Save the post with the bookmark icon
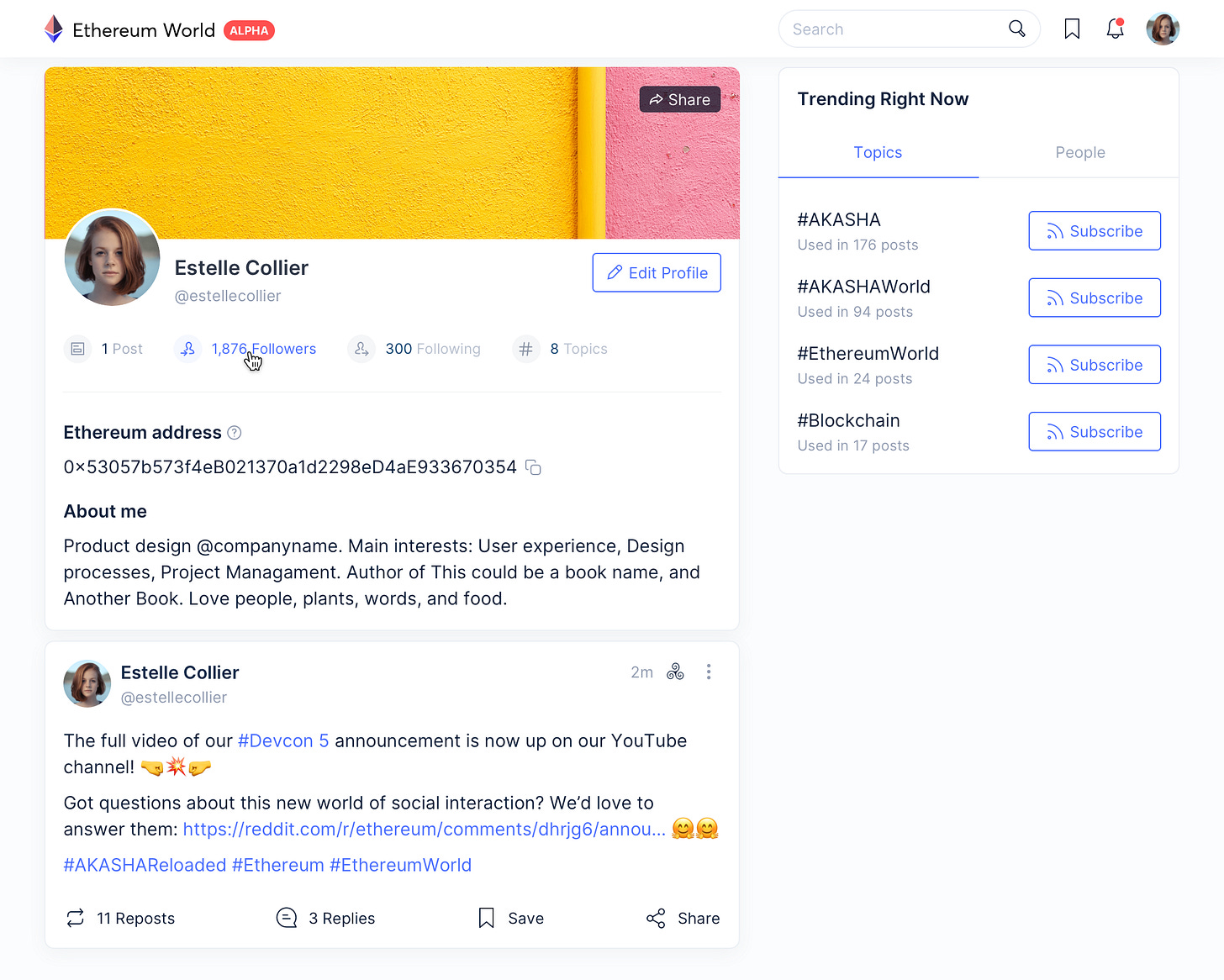 [486, 918]
